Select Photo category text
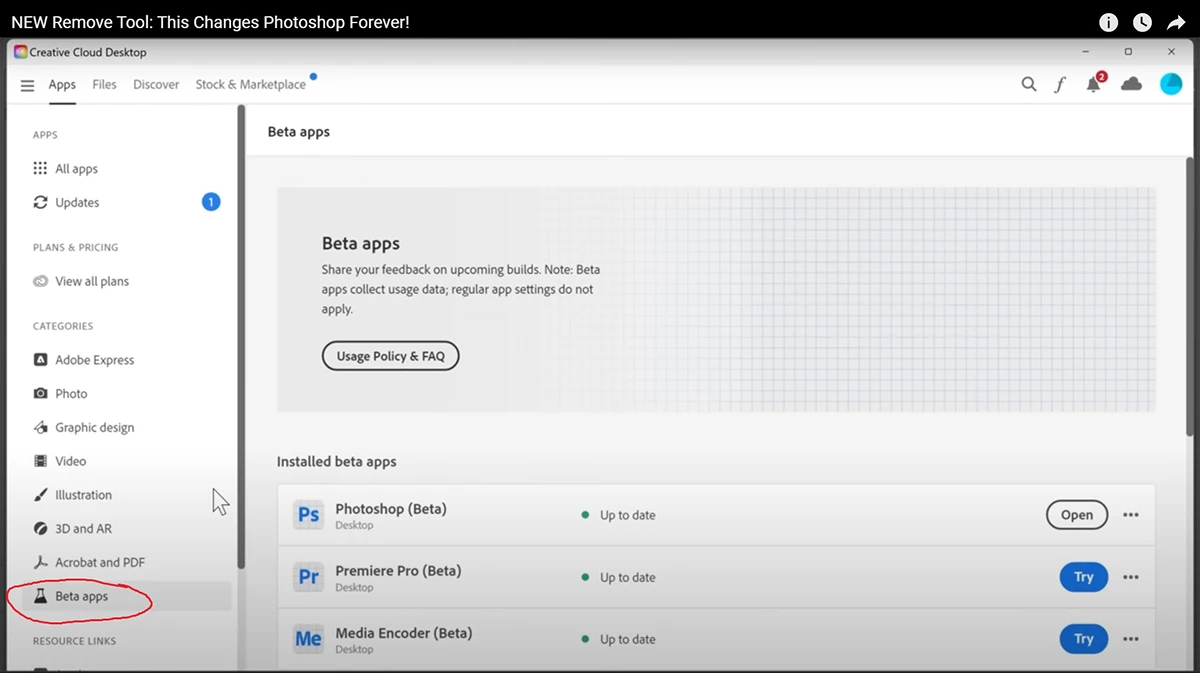 pos(71,394)
